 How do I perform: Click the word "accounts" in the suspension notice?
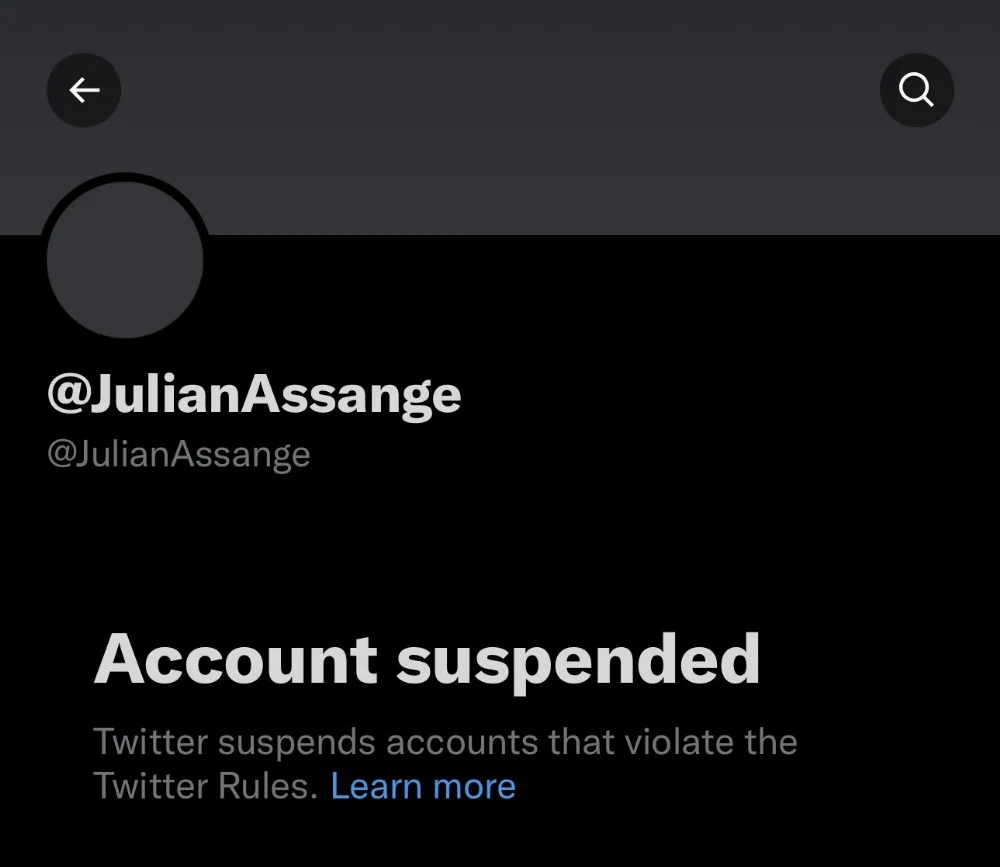pos(462,743)
